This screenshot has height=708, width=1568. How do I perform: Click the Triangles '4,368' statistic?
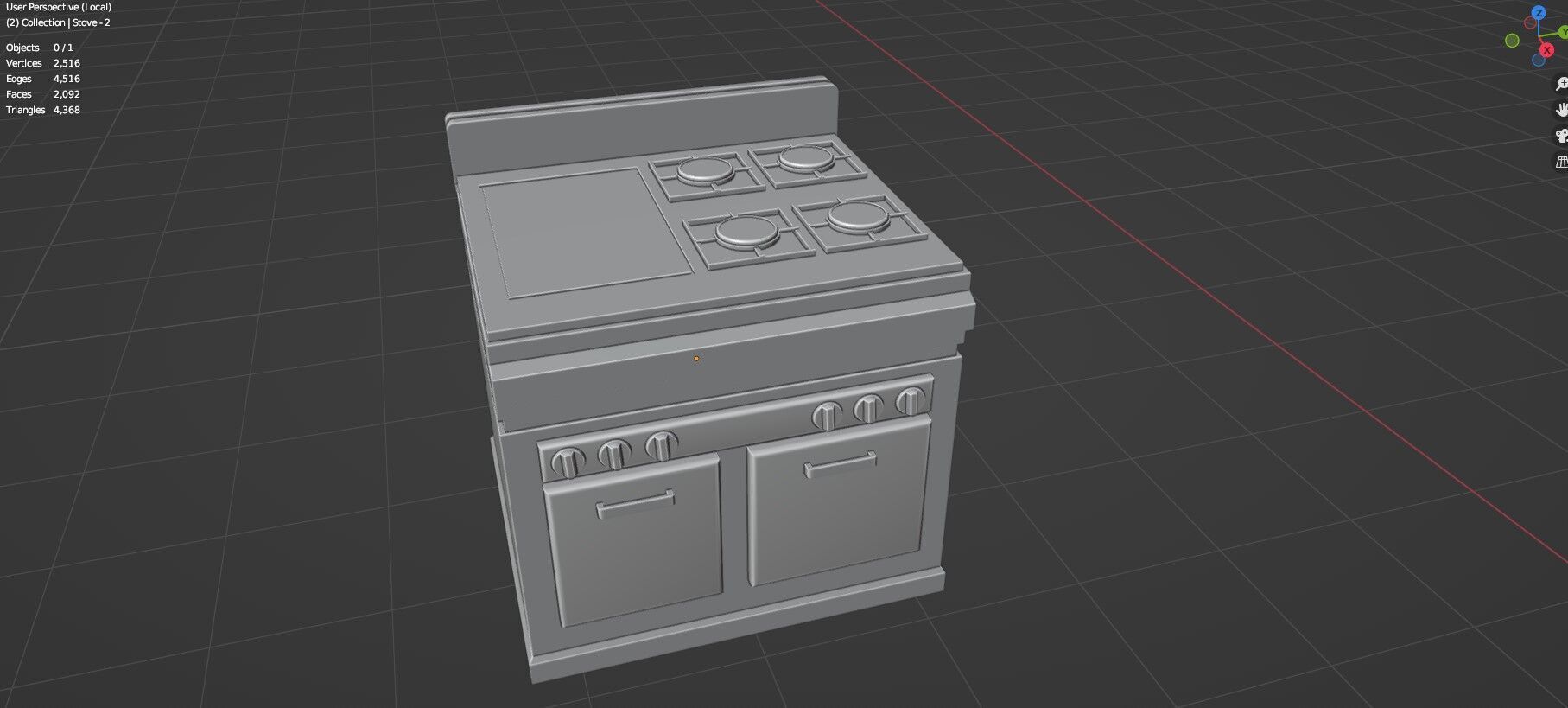[x=67, y=110]
